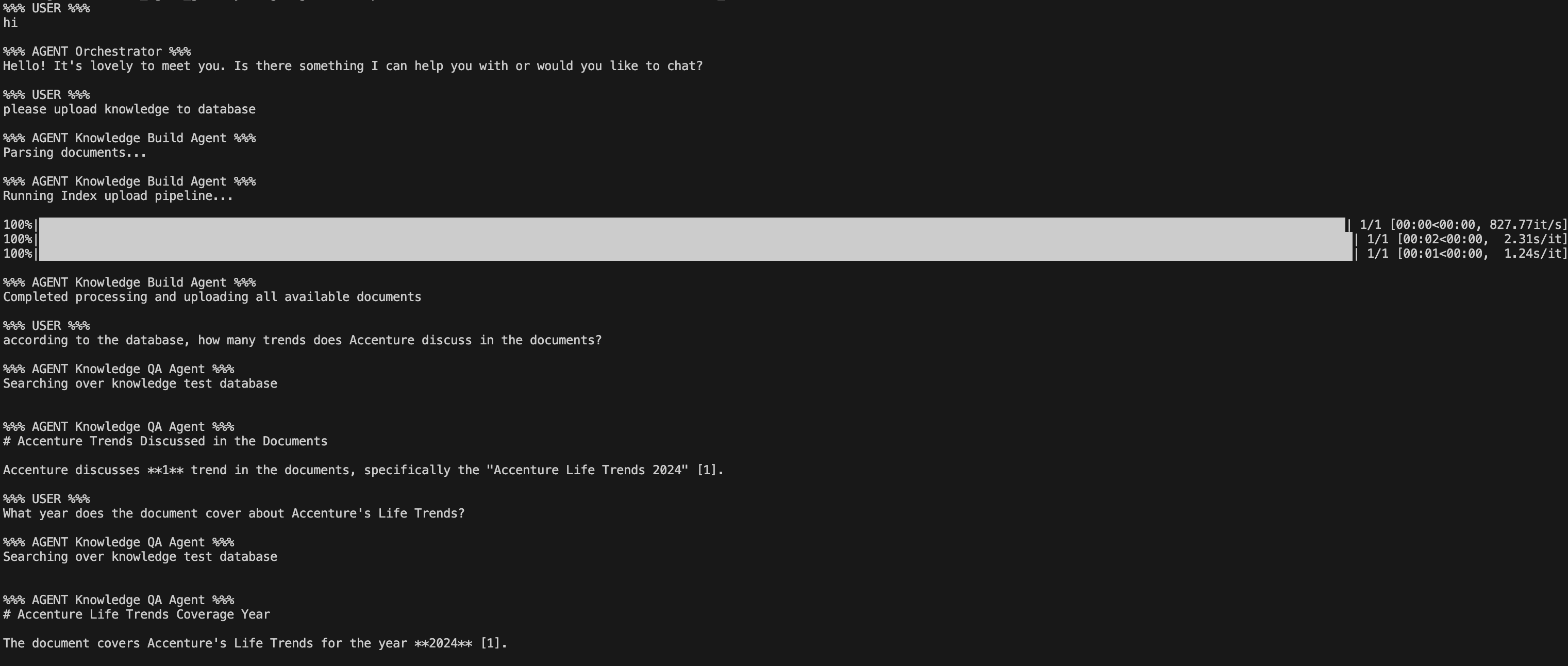Click the "Completed processing and uploading" message
The image size is (1568, 666).
(x=212, y=297)
